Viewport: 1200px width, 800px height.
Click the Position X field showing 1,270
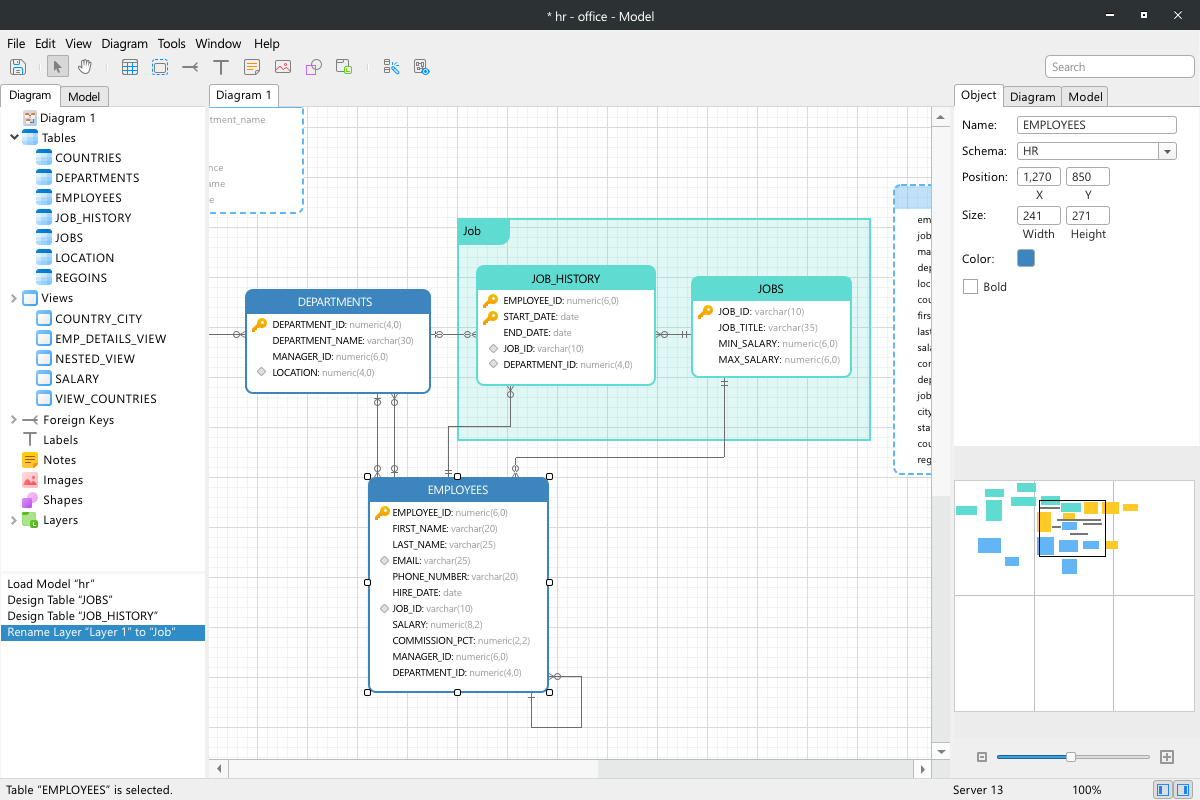pyautogui.click(x=1039, y=177)
